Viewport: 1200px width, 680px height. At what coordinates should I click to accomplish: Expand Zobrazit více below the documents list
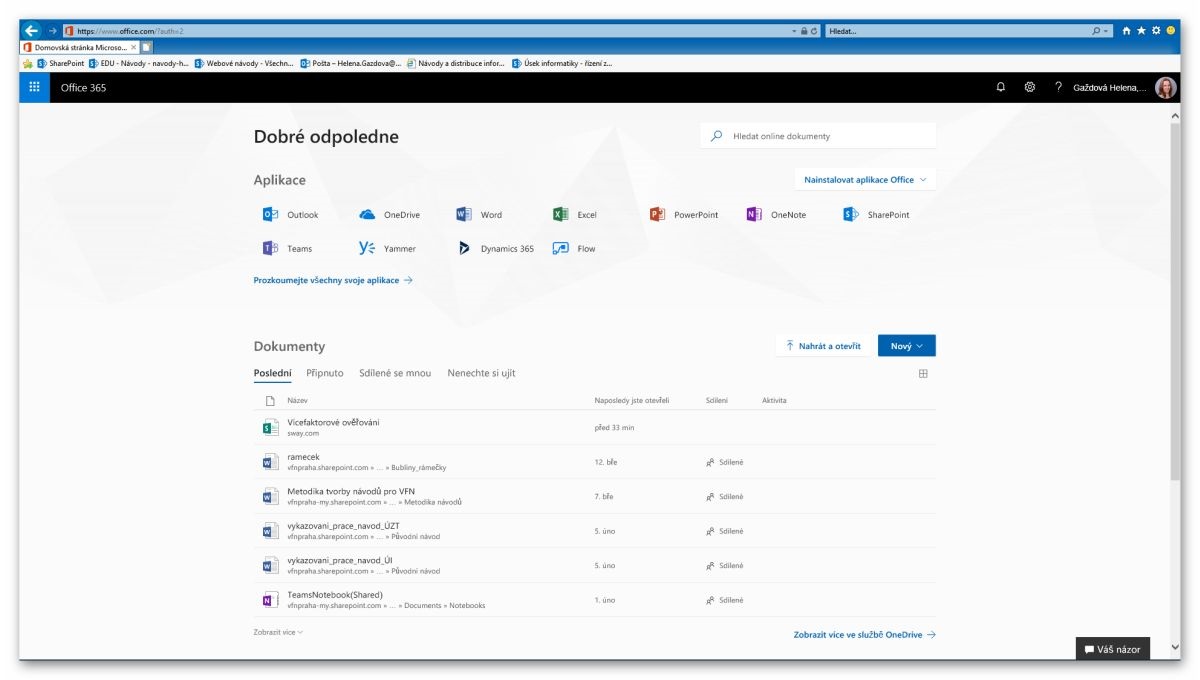[x=278, y=632]
